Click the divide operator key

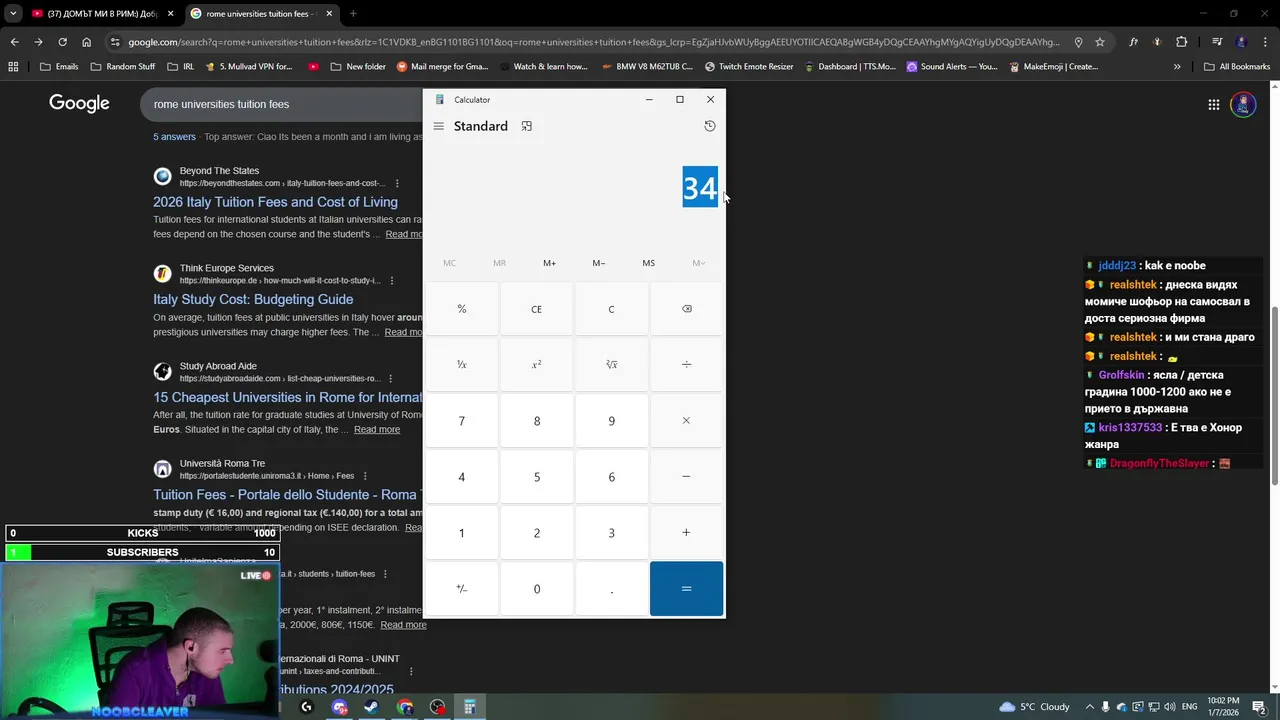686,365
